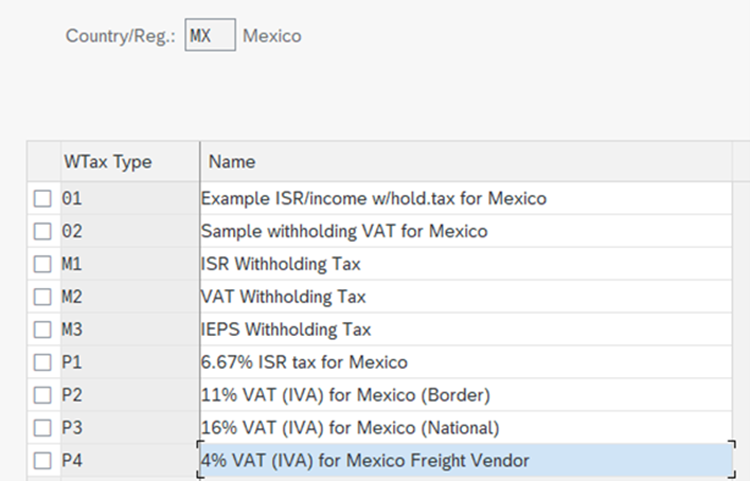Click the Country/Reg. MX input field
Screen dimensions: 750x481
pos(210,36)
